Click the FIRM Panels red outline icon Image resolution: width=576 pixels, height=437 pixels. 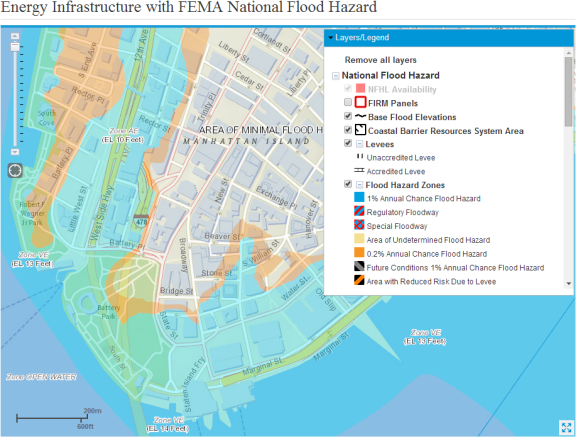pos(360,102)
